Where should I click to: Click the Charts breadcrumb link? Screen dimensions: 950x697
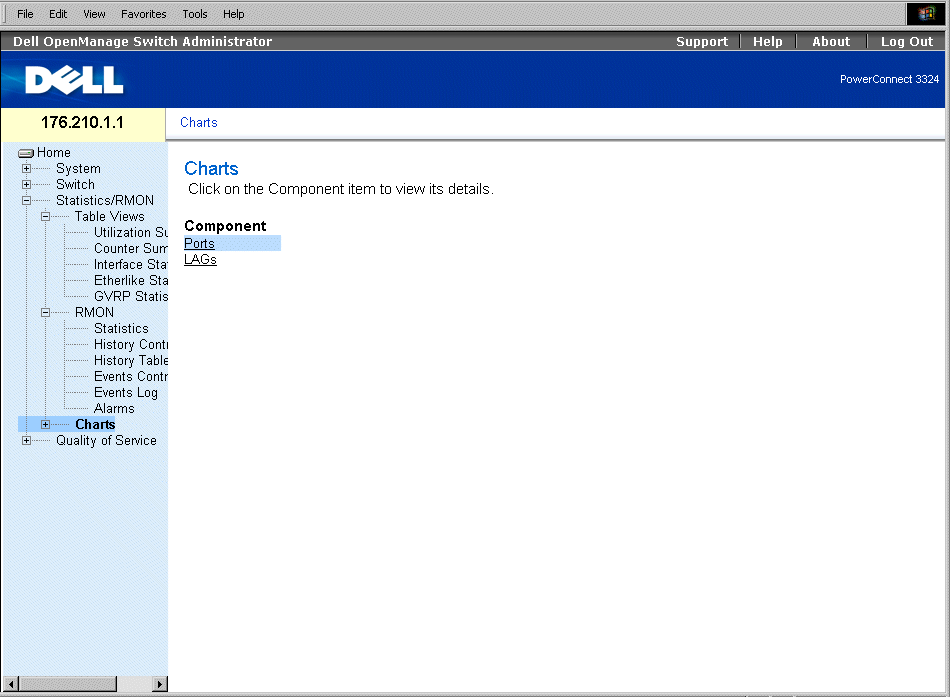pos(199,122)
